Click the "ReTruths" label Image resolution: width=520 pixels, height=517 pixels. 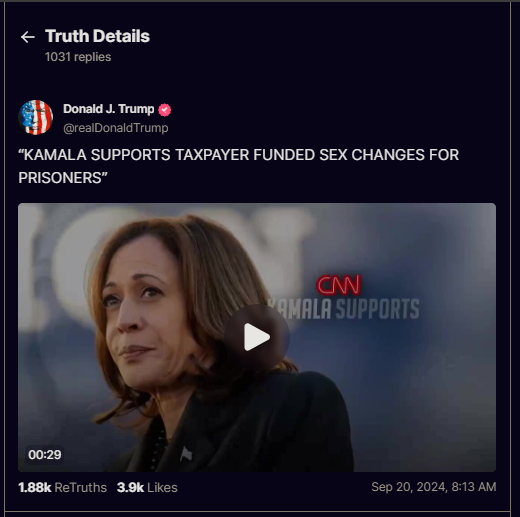(x=81, y=488)
